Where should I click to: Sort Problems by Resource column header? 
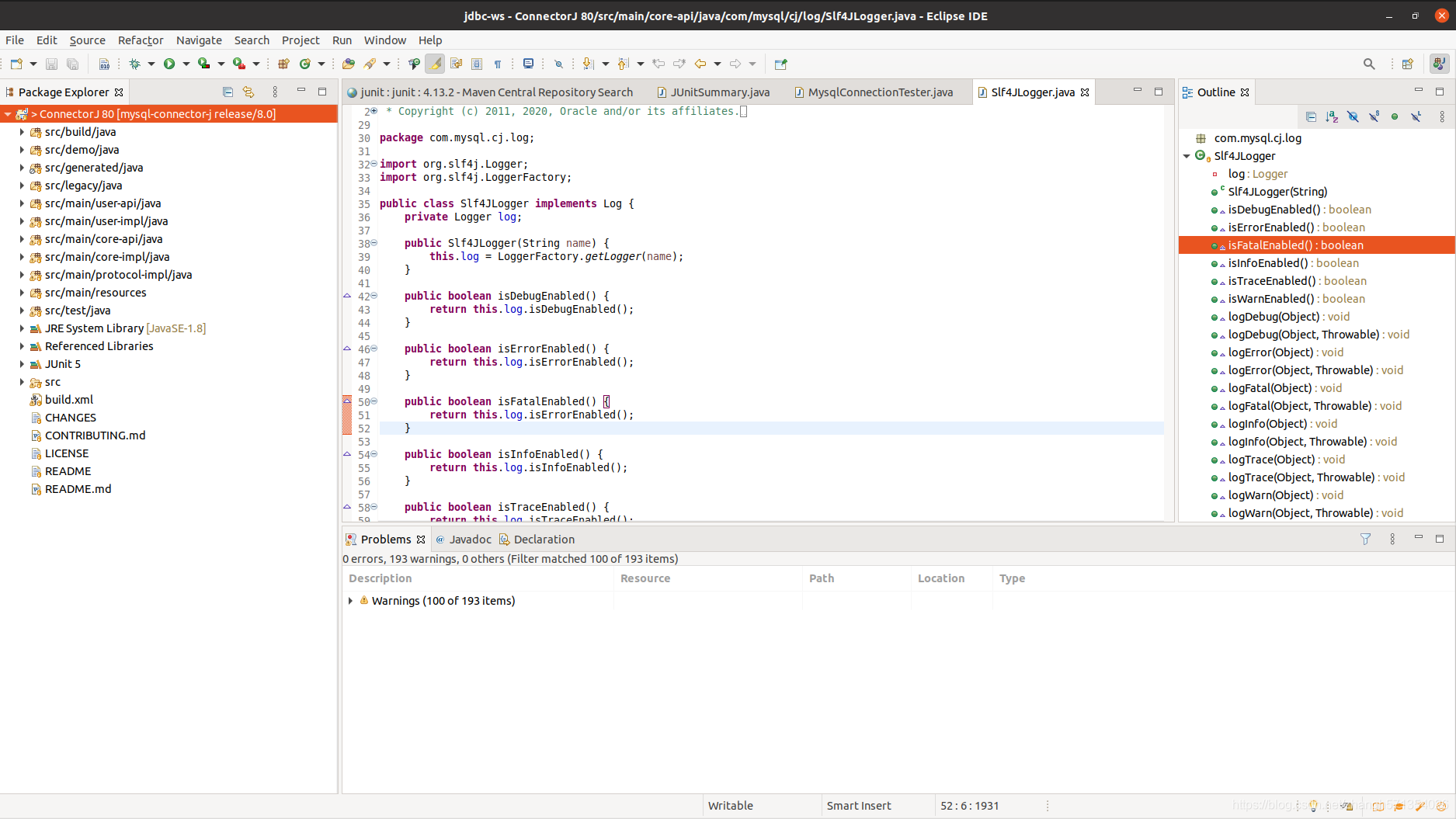[x=707, y=578]
